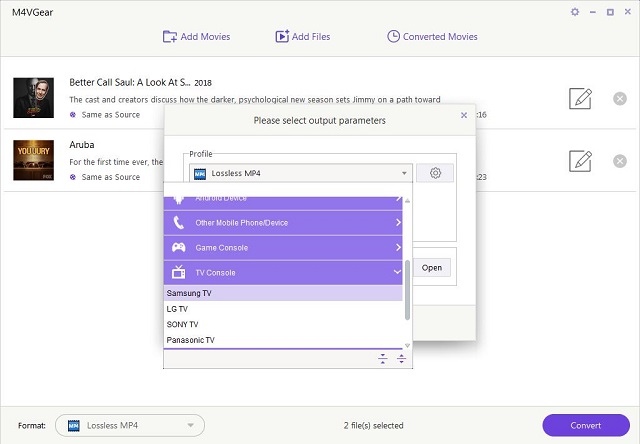The width and height of the screenshot is (640, 444).
Task: Open Converted Movies history
Action: click(x=432, y=37)
